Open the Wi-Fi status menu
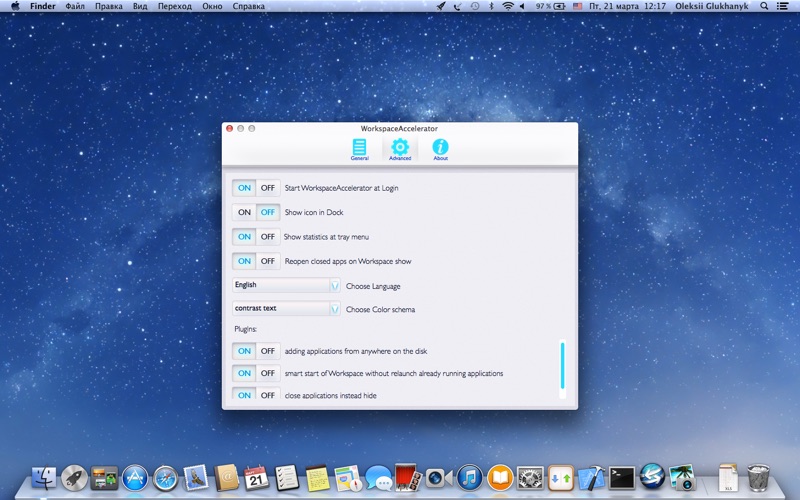This screenshot has height=500, width=800. click(x=508, y=6)
